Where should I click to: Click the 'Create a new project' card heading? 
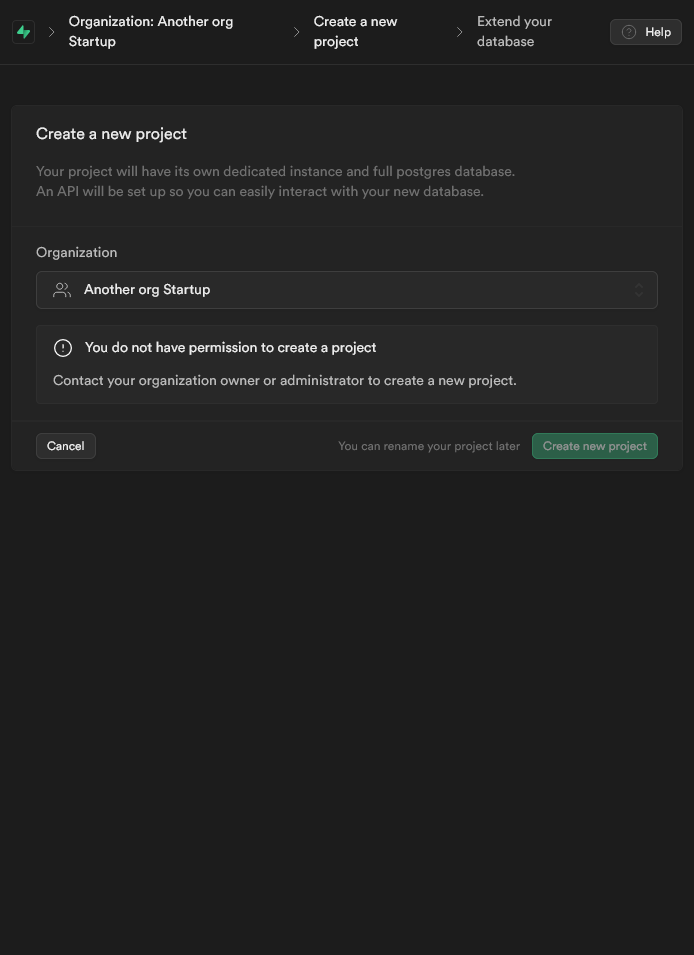tap(111, 134)
